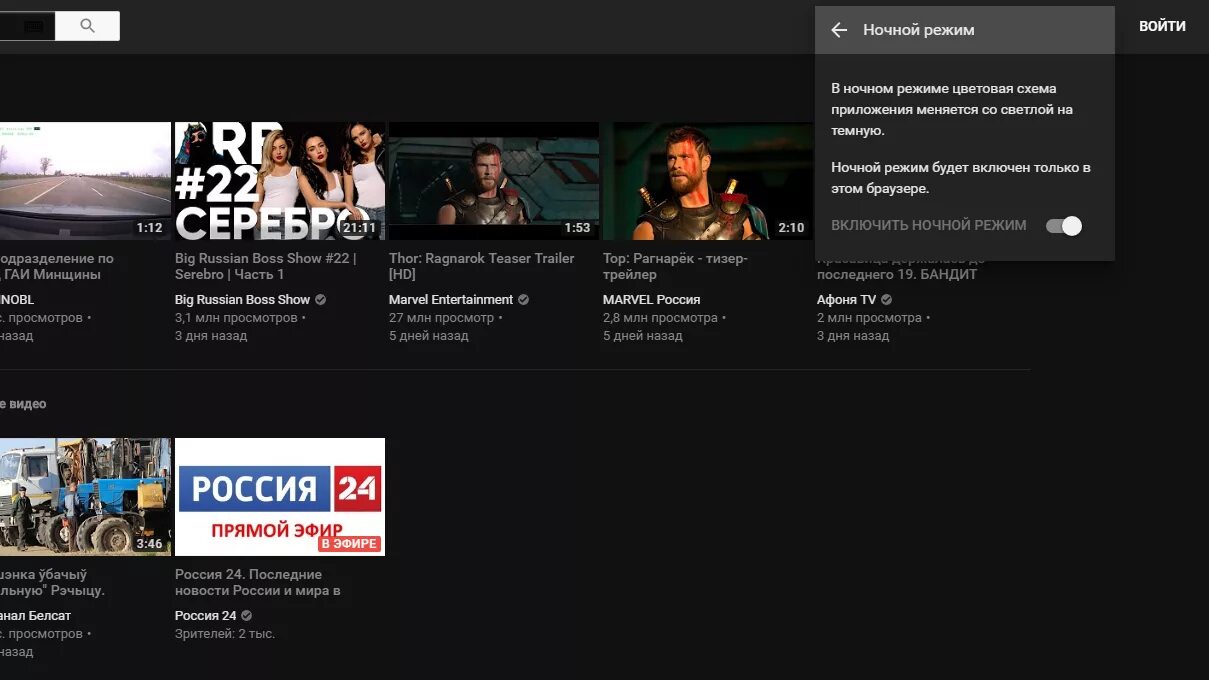Screen dimensions: 1209x680
Task: Open the Афоня TV channel link
Action: click(x=846, y=300)
